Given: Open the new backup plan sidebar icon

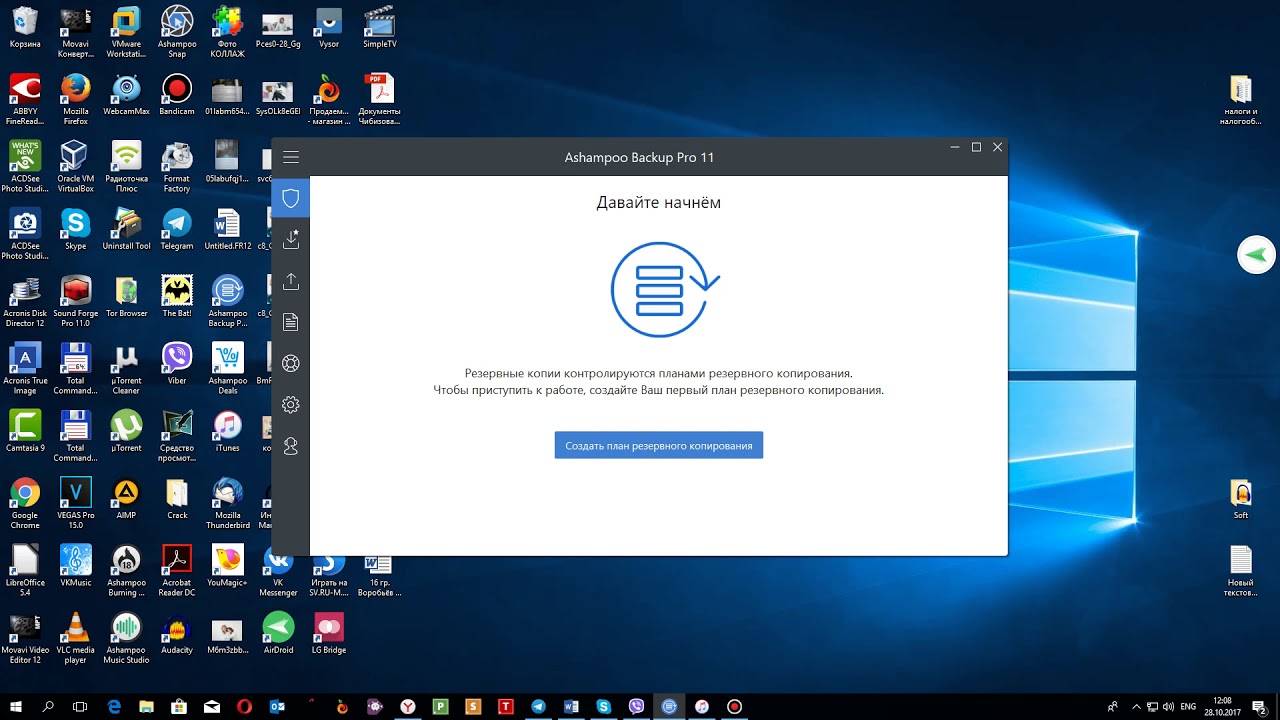Looking at the screenshot, I should point(291,239).
